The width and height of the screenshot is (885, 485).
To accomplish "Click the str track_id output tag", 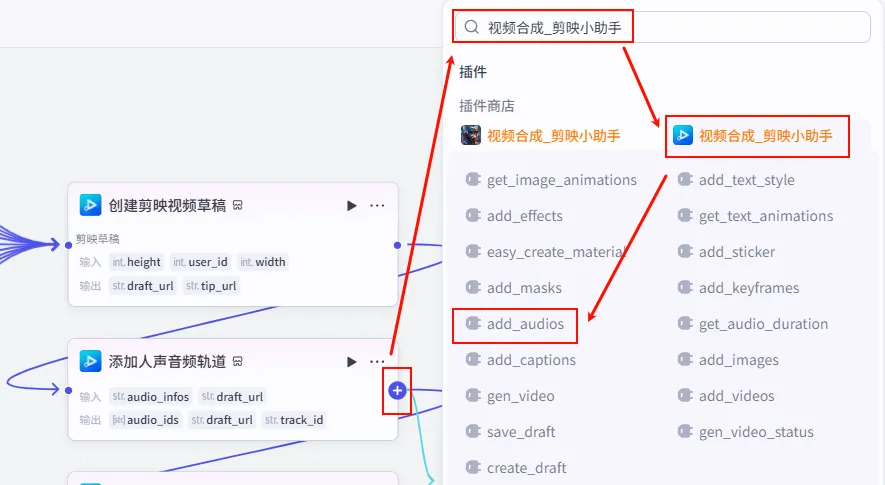I will pos(294,420).
